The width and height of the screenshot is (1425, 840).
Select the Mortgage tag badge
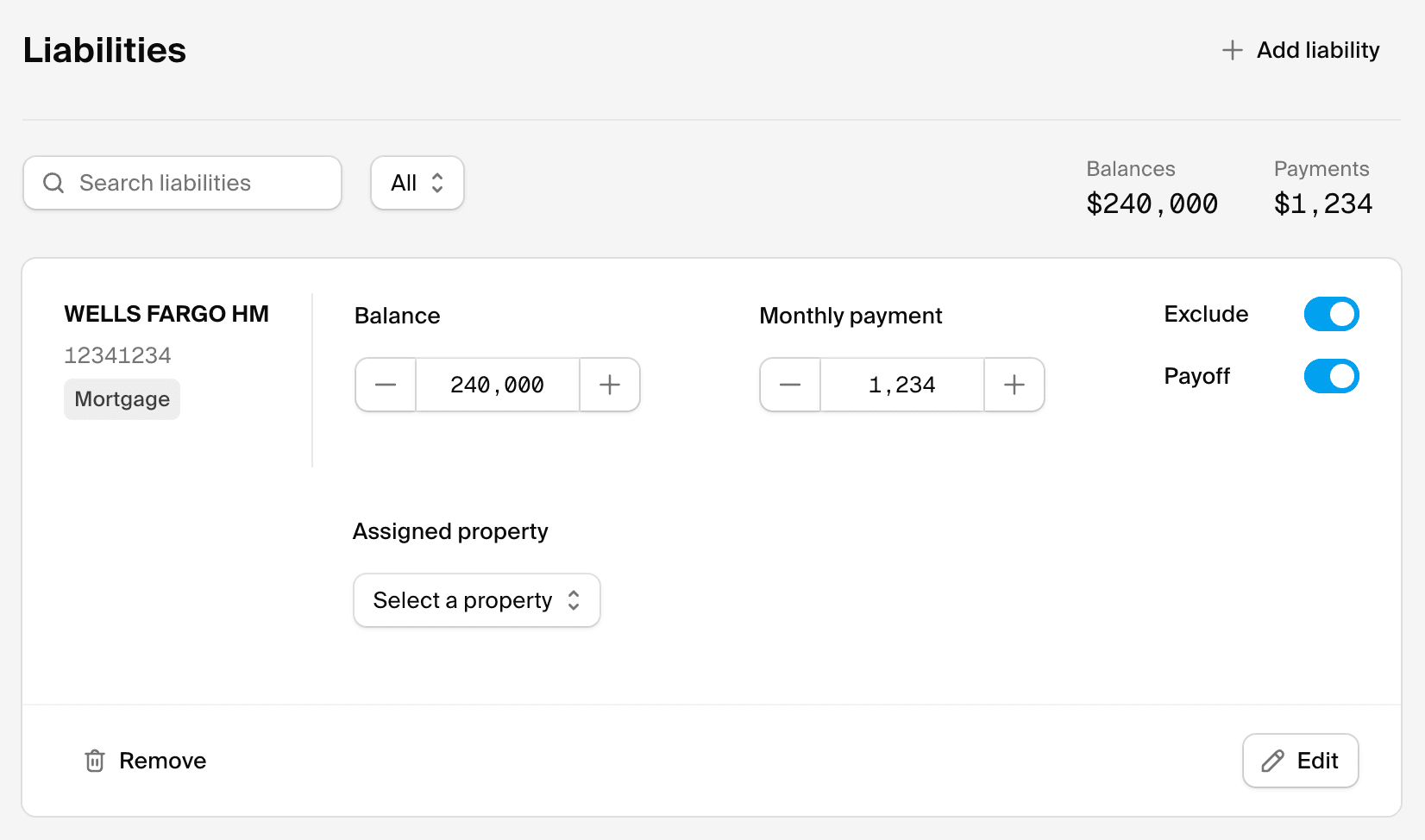(x=122, y=399)
